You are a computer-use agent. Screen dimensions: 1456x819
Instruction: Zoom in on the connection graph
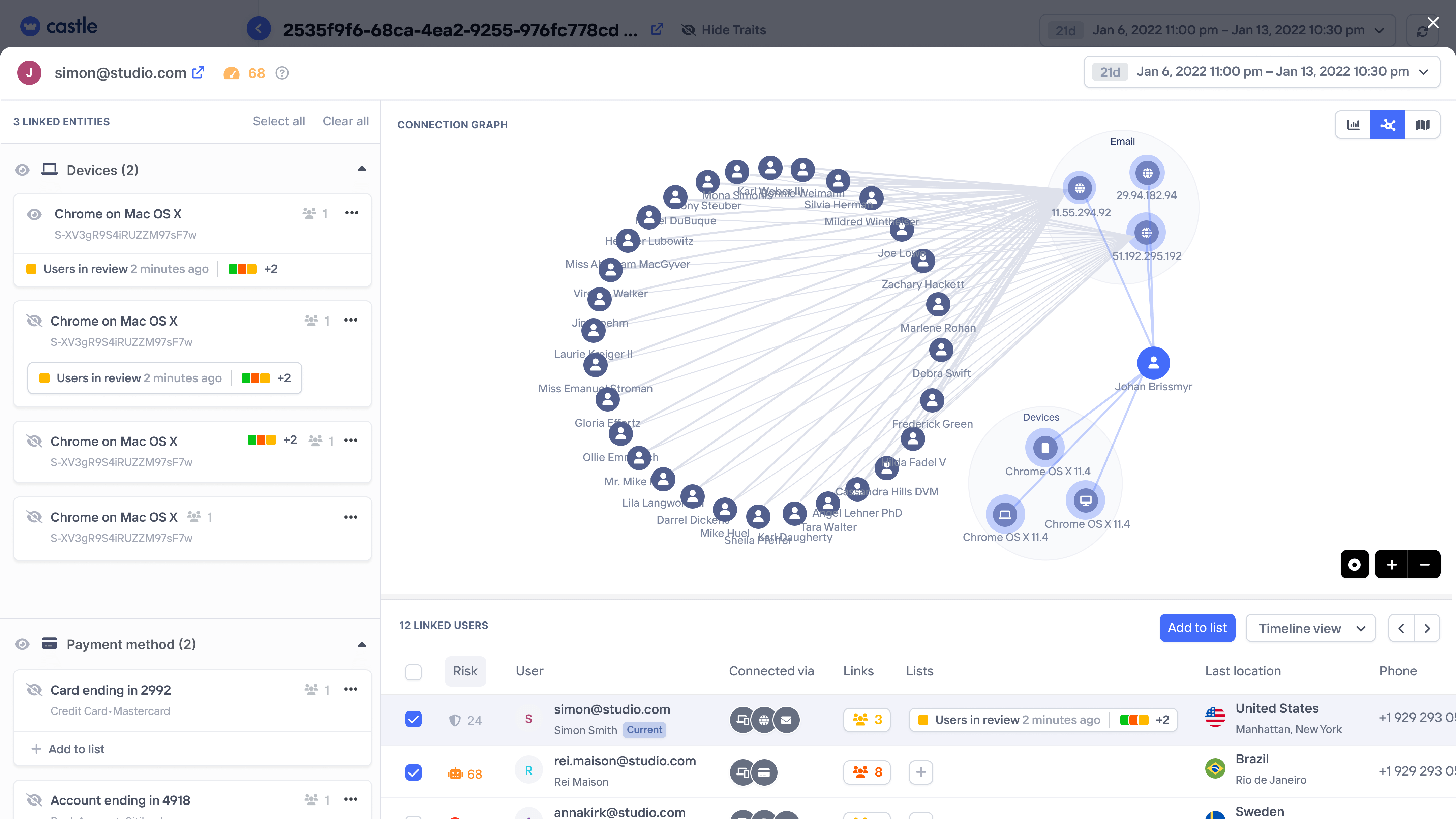[x=1392, y=564]
